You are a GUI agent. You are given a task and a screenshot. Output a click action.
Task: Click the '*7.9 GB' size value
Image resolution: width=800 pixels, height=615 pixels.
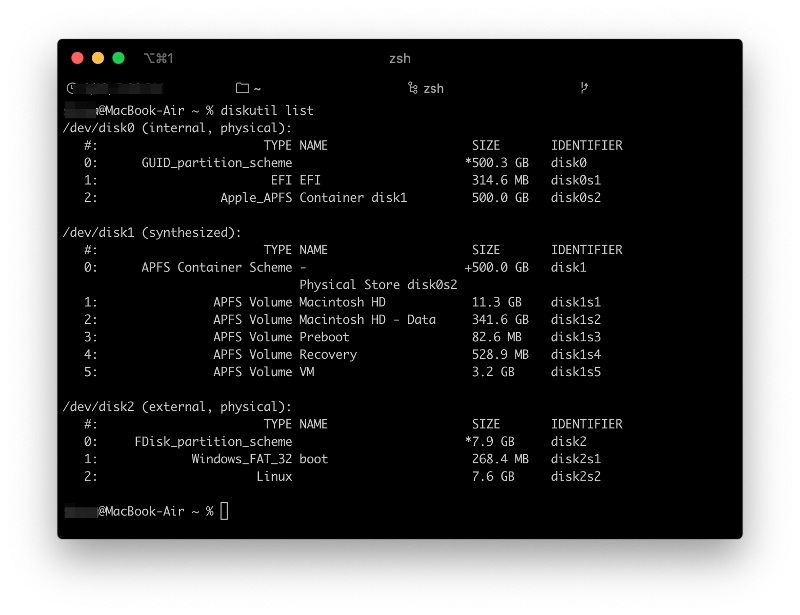[x=490, y=441]
